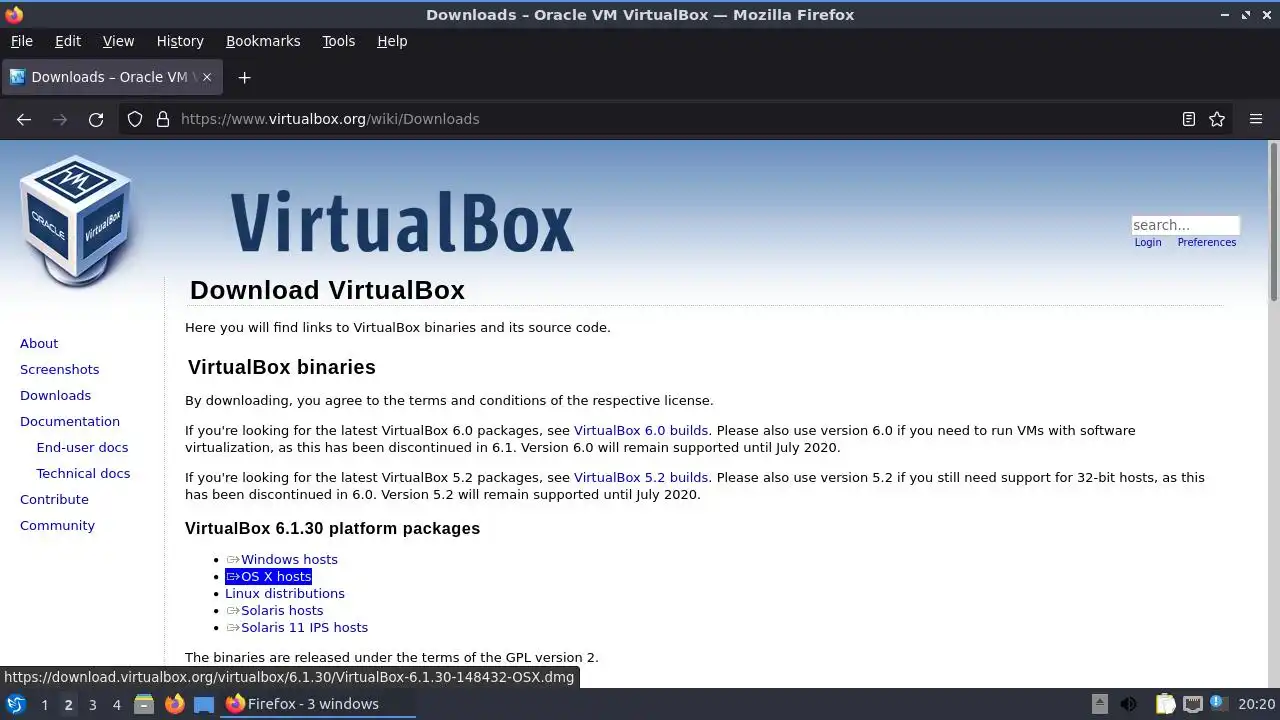Click the vertical page scrollbar thumb
Image resolution: width=1280 pixels, height=720 pixels.
(x=1273, y=222)
